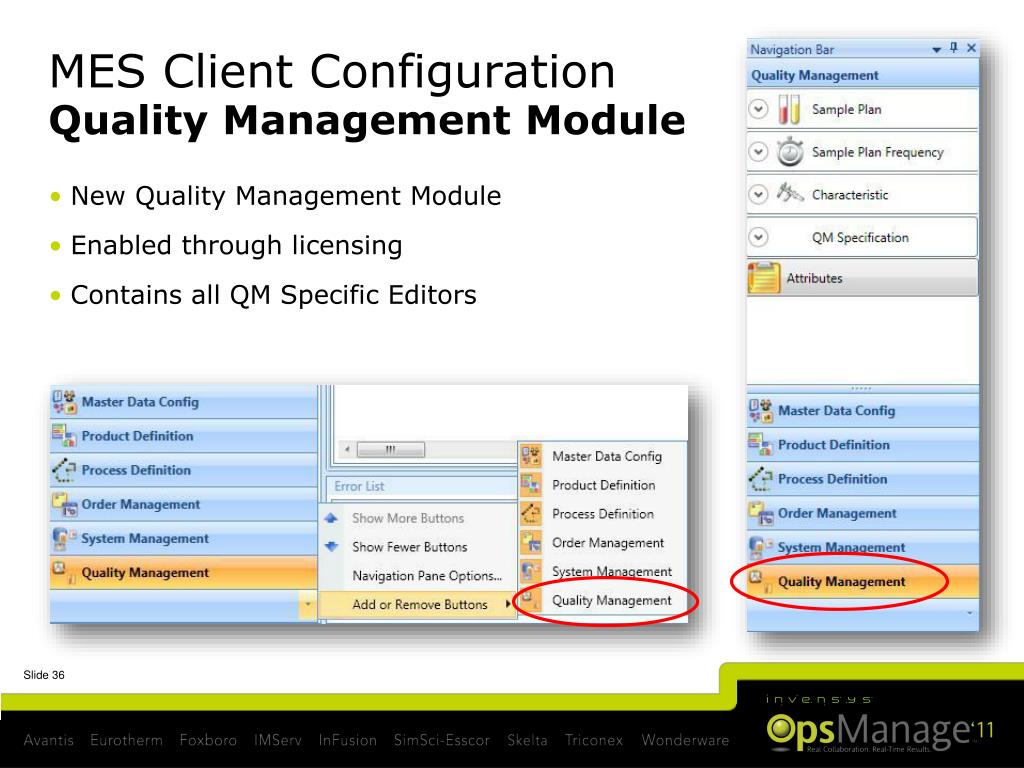Click System Management icon in Navigation Bar

[x=760, y=547]
